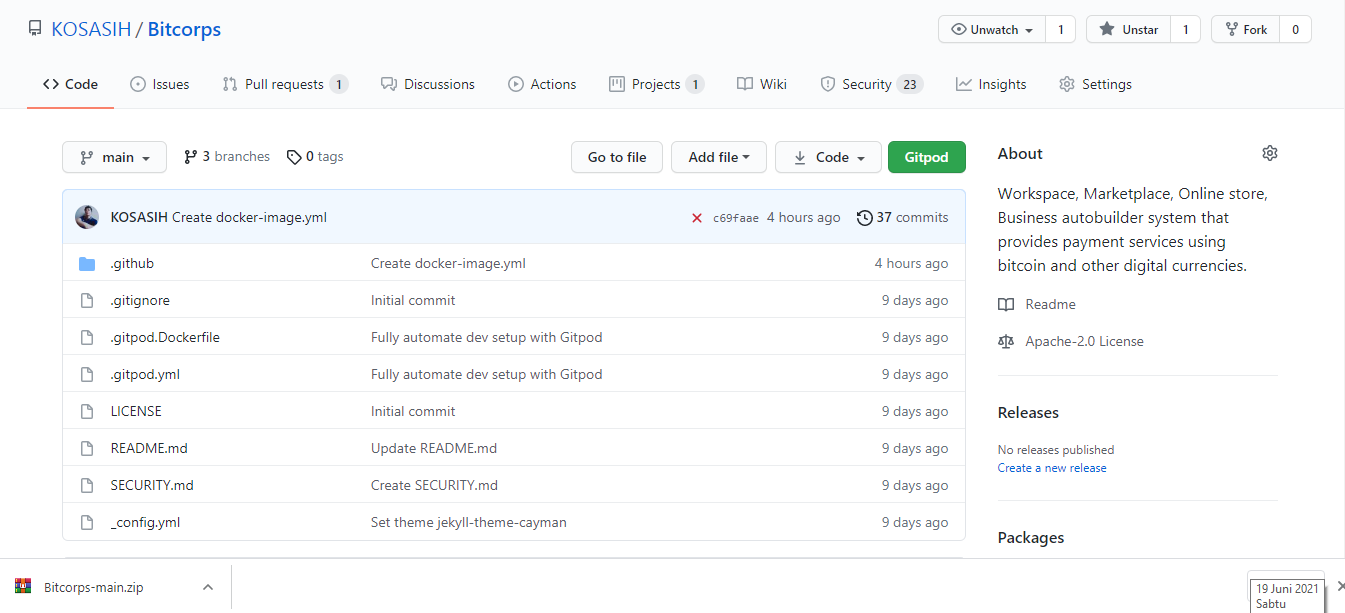This screenshot has width=1345, height=613.
Task: Expand the green-adjacent Code download dropdown
Action: coord(828,157)
